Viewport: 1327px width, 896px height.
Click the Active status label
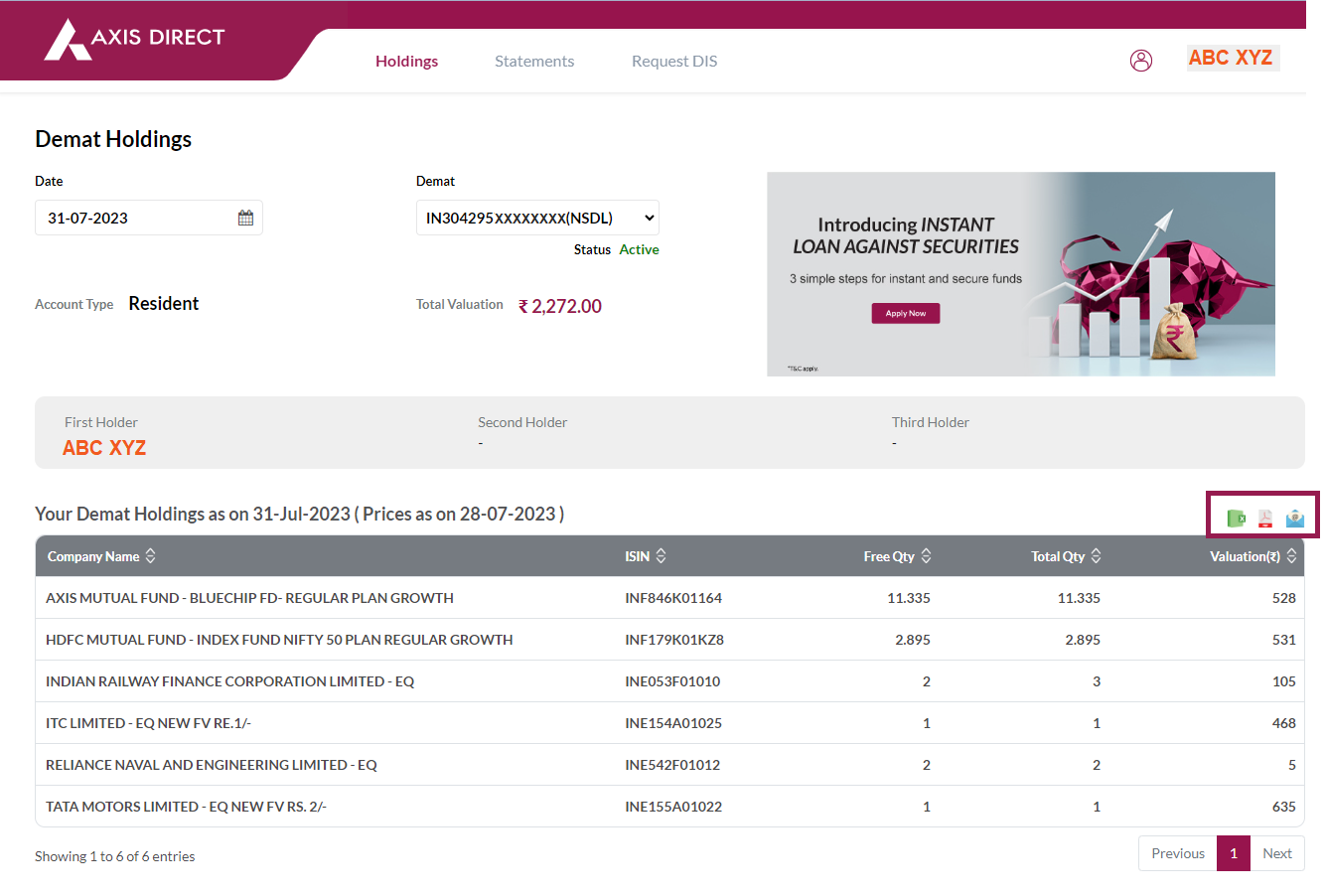tap(639, 249)
